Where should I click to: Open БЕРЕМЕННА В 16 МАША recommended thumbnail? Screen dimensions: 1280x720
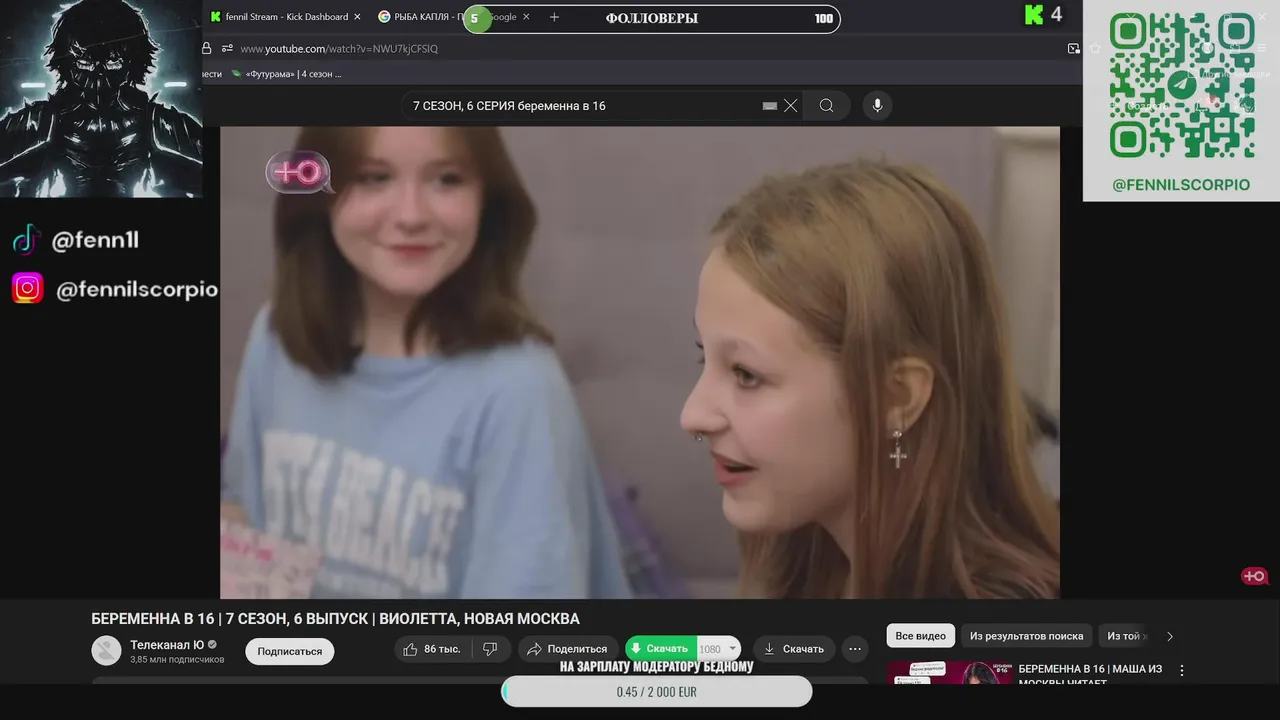[948, 672]
